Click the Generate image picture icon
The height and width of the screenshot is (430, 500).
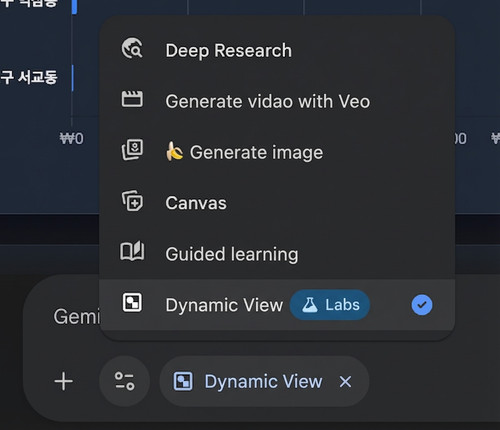pyautogui.click(x=132, y=150)
